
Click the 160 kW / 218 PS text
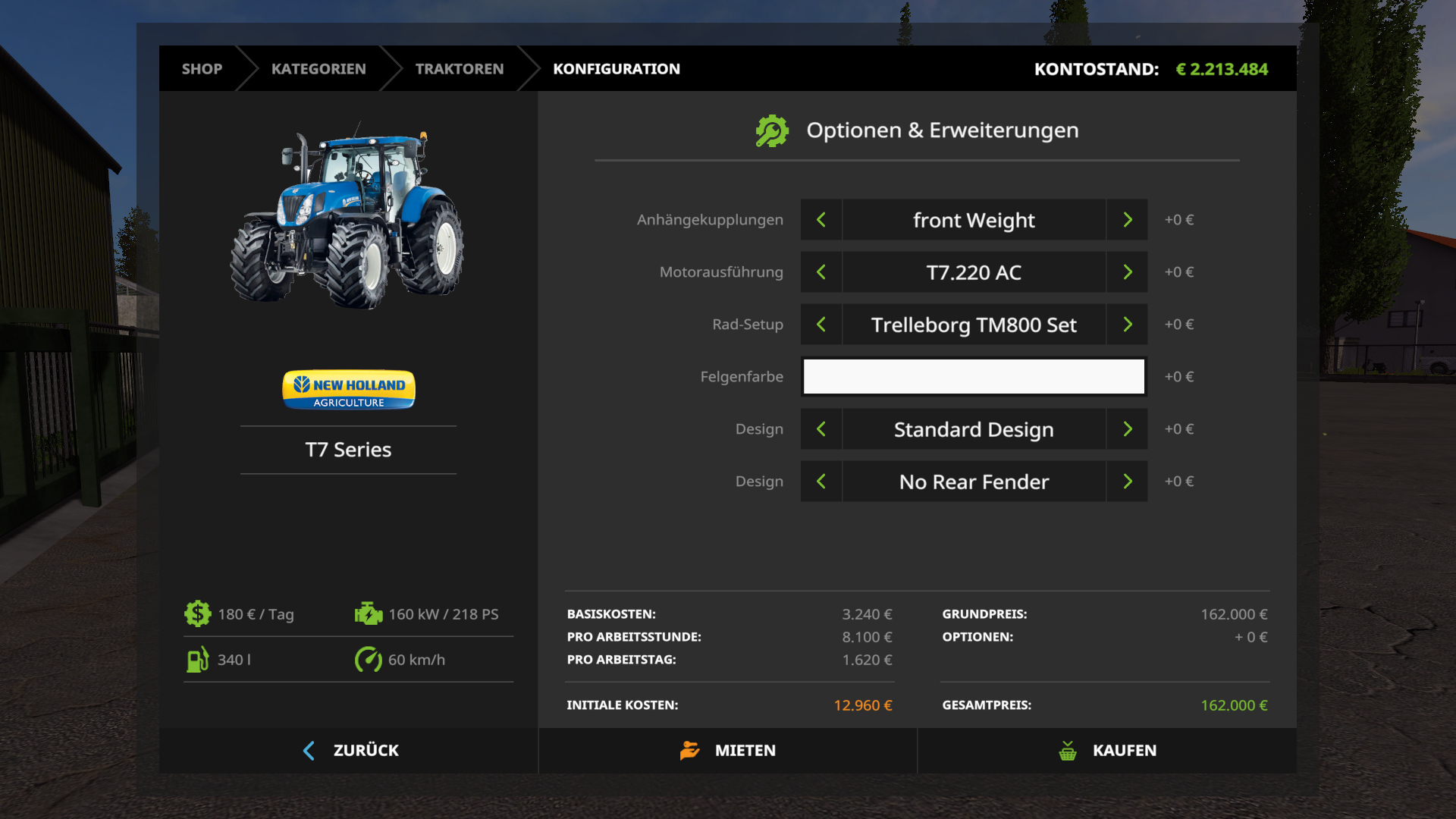coord(444,614)
